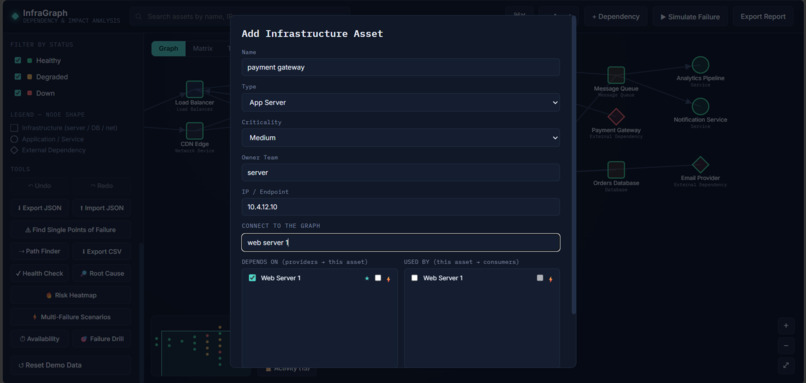The image size is (806, 383).
Task: Click the Export Report button
Action: click(763, 16)
